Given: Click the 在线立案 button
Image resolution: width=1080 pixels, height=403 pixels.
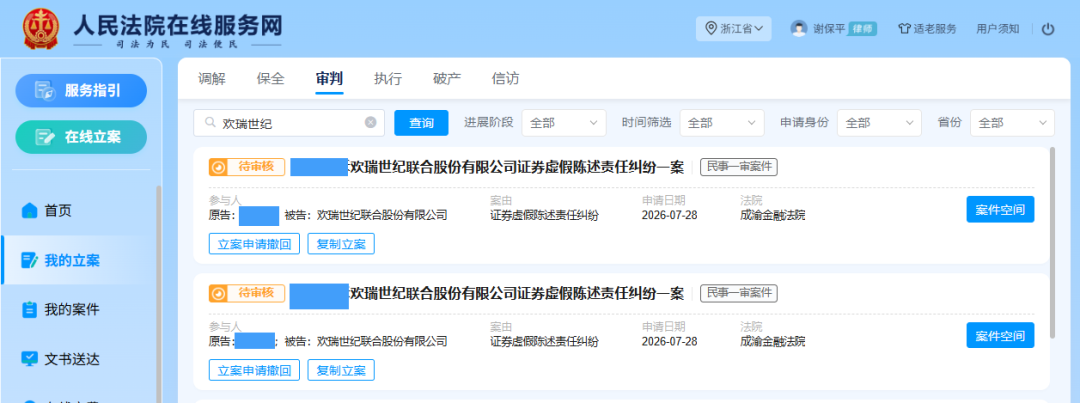Looking at the screenshot, I should (x=81, y=137).
